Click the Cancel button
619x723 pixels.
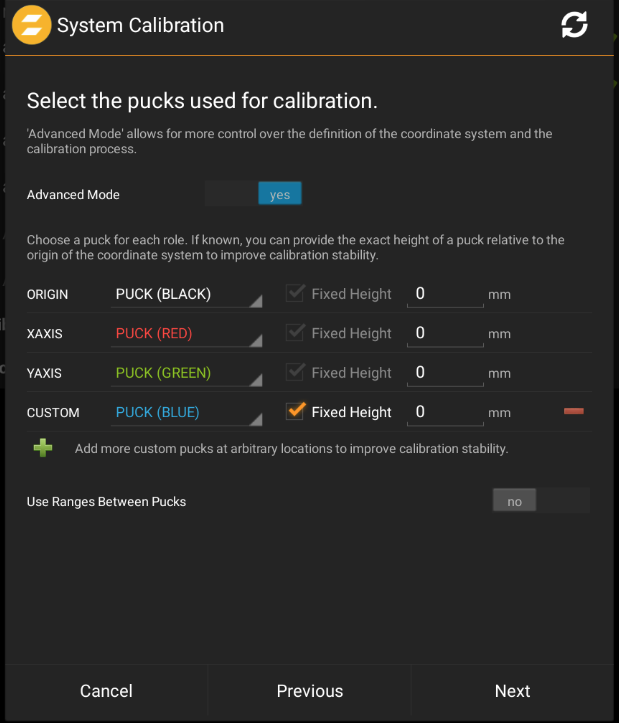106,691
